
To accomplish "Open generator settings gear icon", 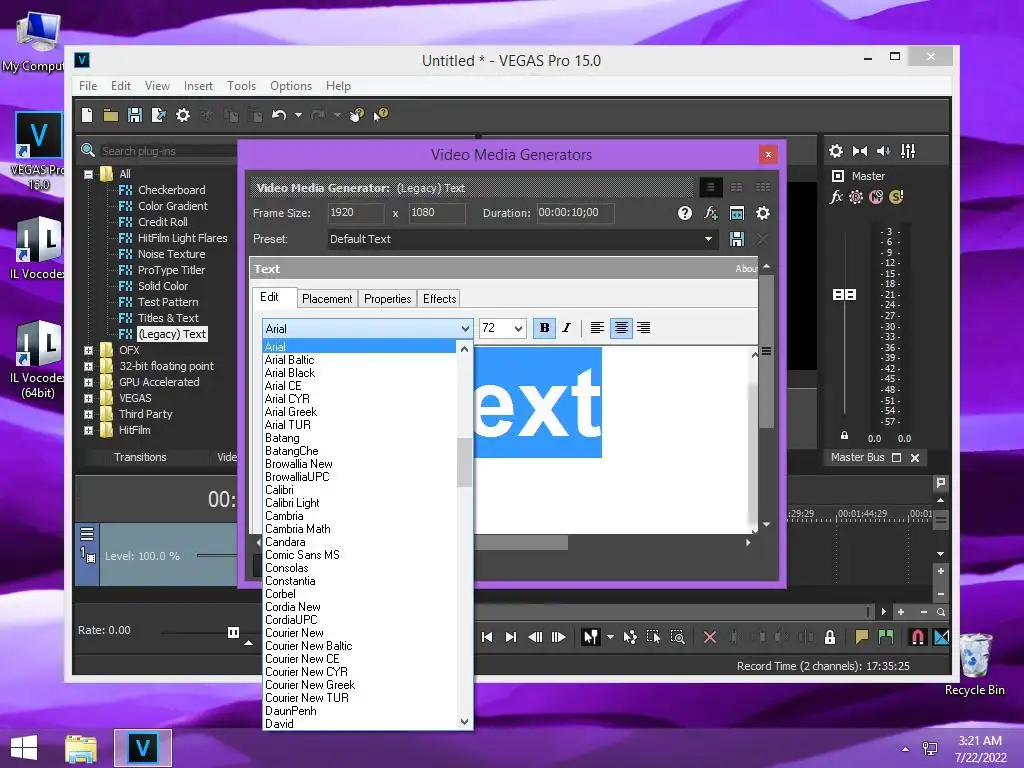I will (763, 213).
